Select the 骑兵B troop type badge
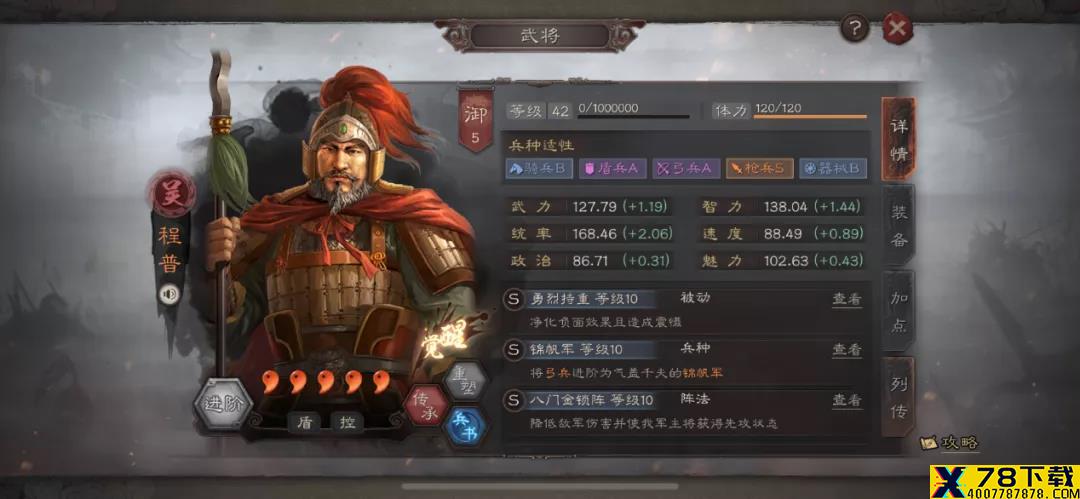1080x499 pixels. pos(539,169)
